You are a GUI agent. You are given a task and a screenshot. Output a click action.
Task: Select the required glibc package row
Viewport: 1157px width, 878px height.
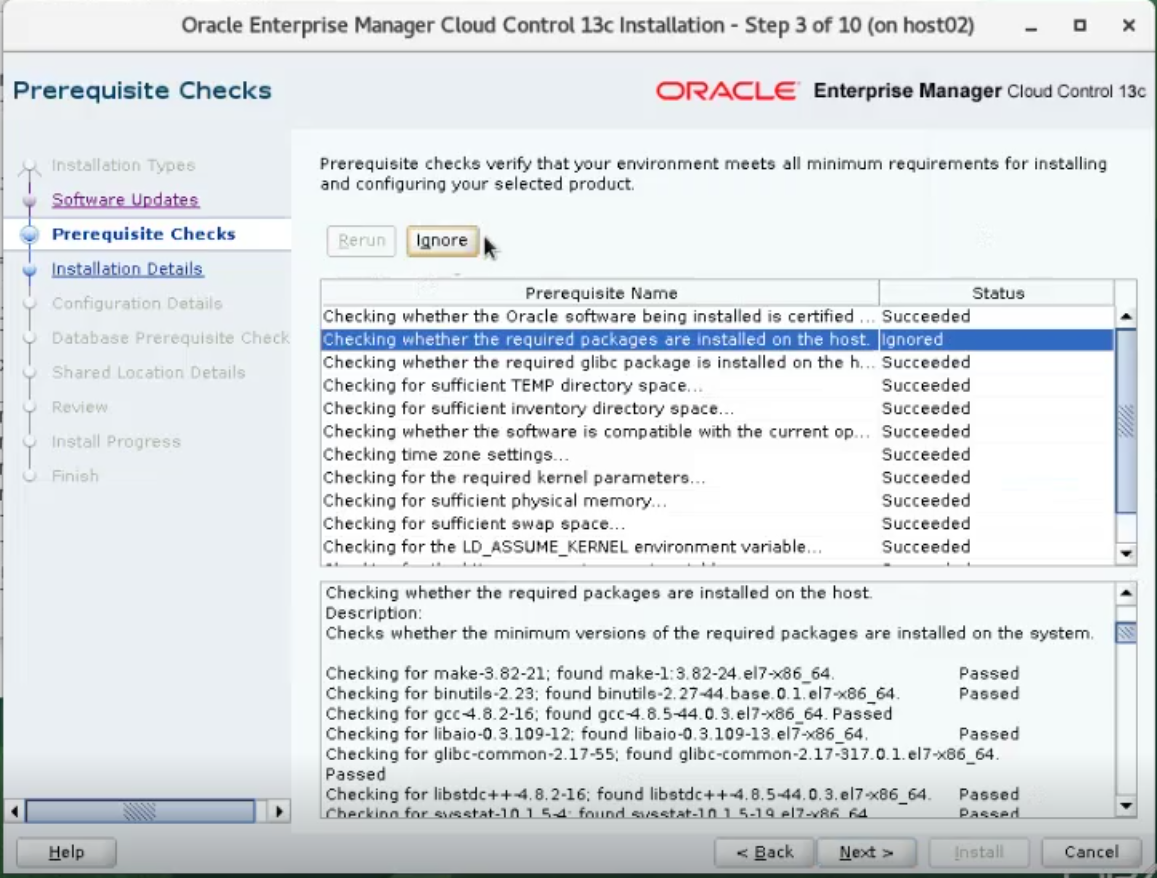717,362
